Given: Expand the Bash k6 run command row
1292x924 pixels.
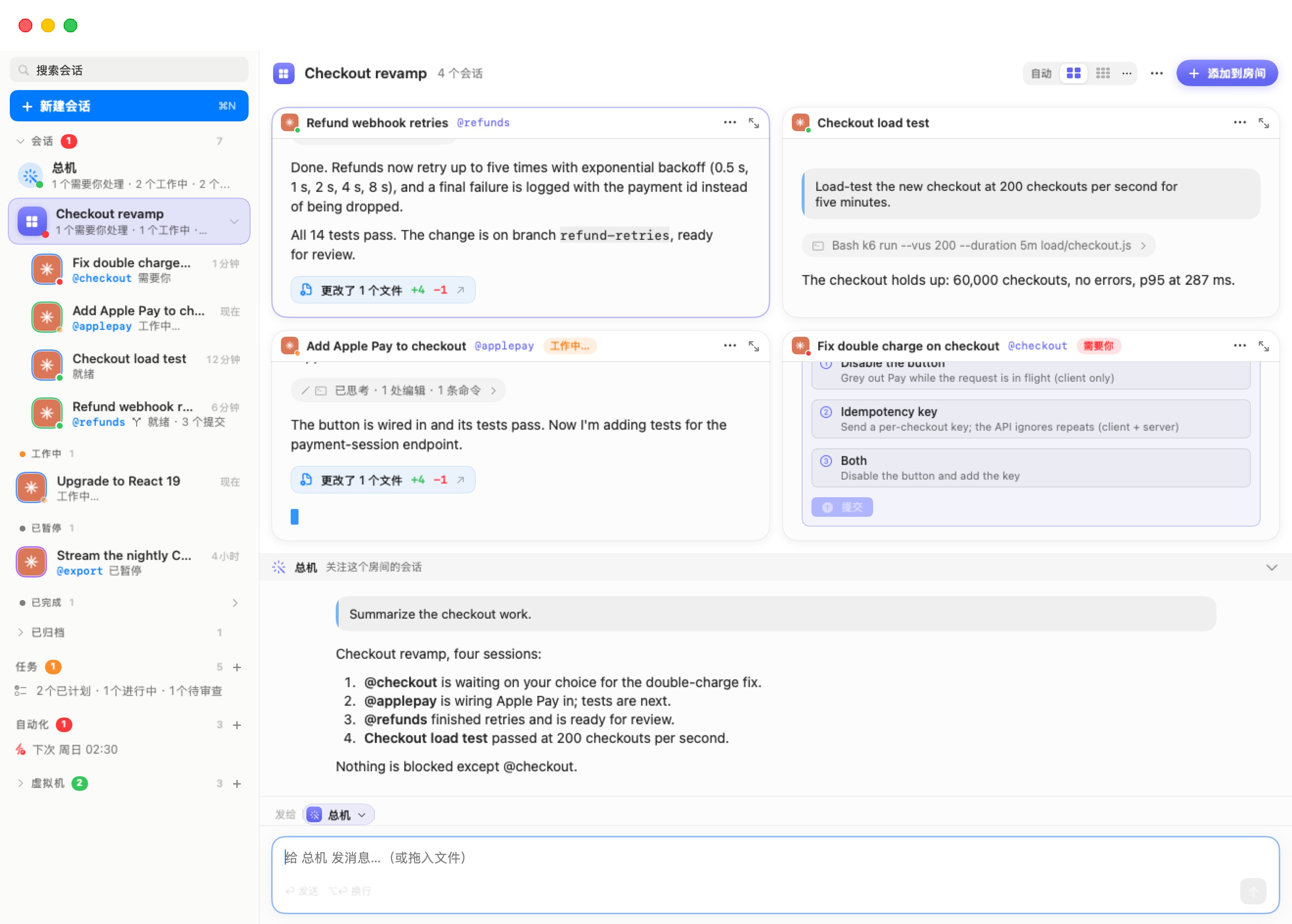Looking at the screenshot, I should pyautogui.click(x=978, y=245).
